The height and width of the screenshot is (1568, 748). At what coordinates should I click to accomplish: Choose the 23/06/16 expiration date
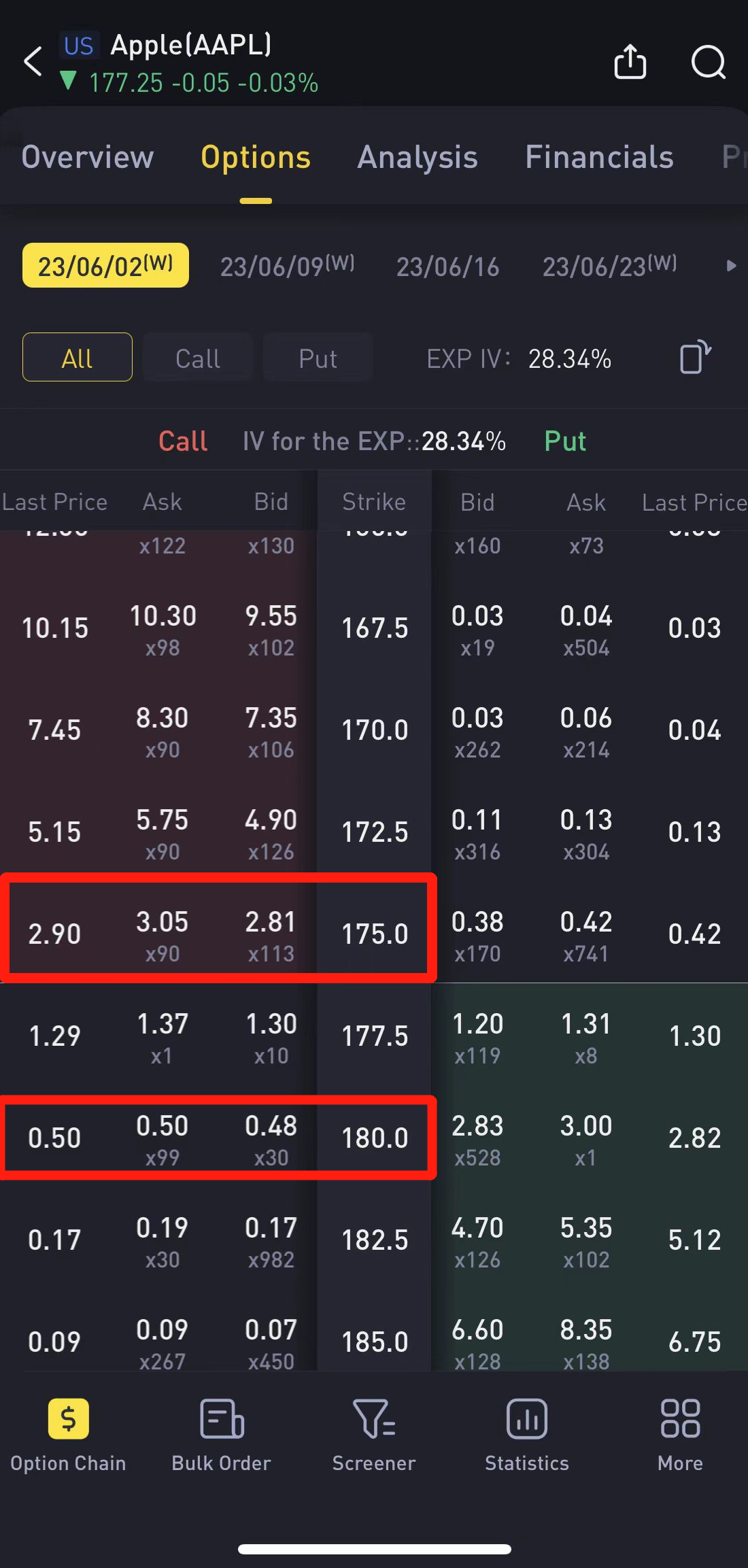(447, 266)
